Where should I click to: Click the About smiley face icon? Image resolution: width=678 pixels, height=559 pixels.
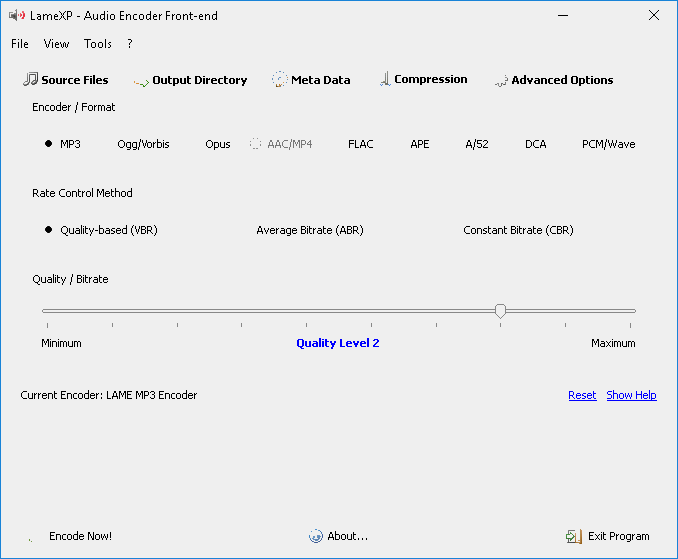pyautogui.click(x=316, y=536)
